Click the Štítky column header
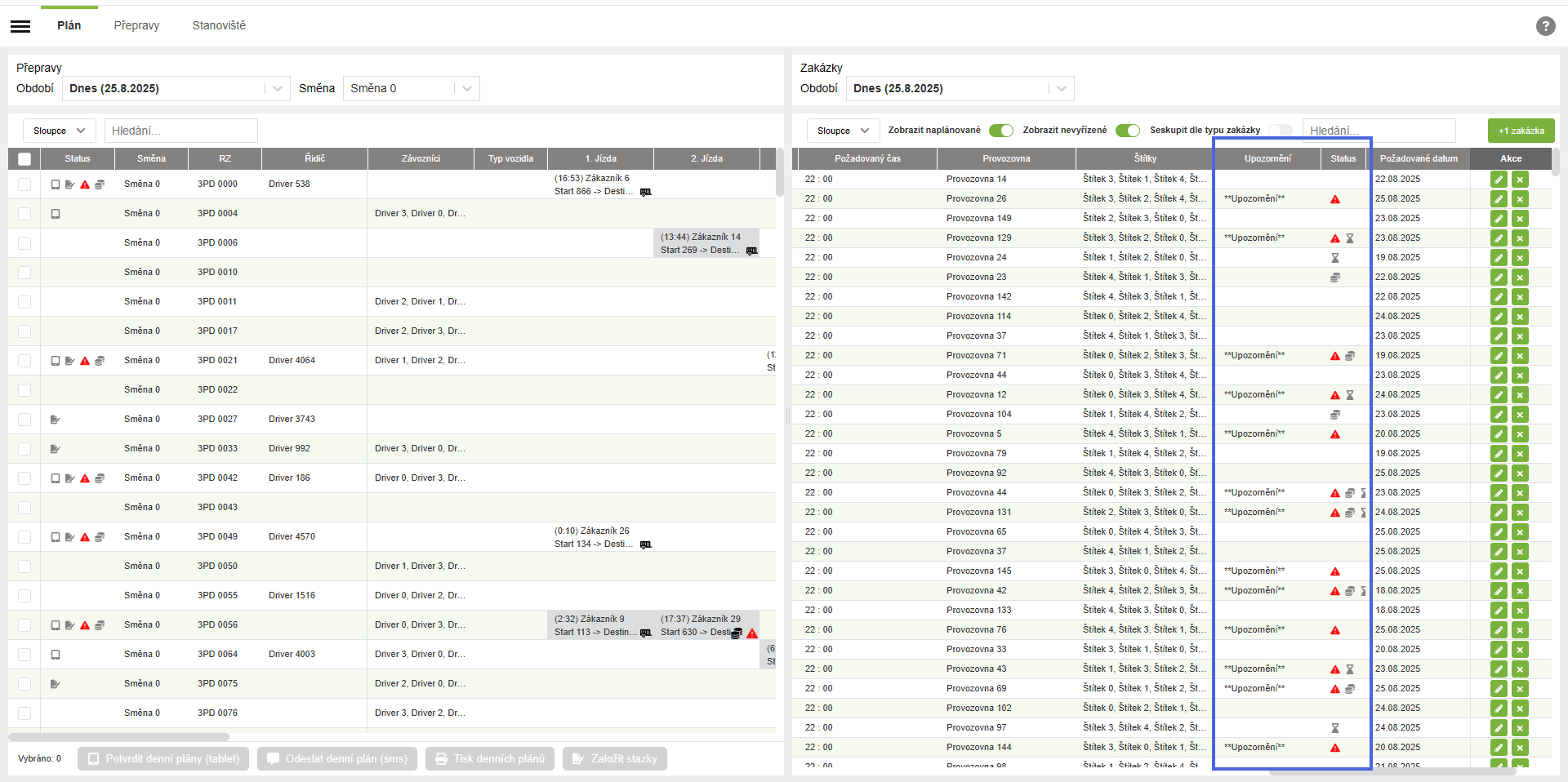 click(1145, 158)
